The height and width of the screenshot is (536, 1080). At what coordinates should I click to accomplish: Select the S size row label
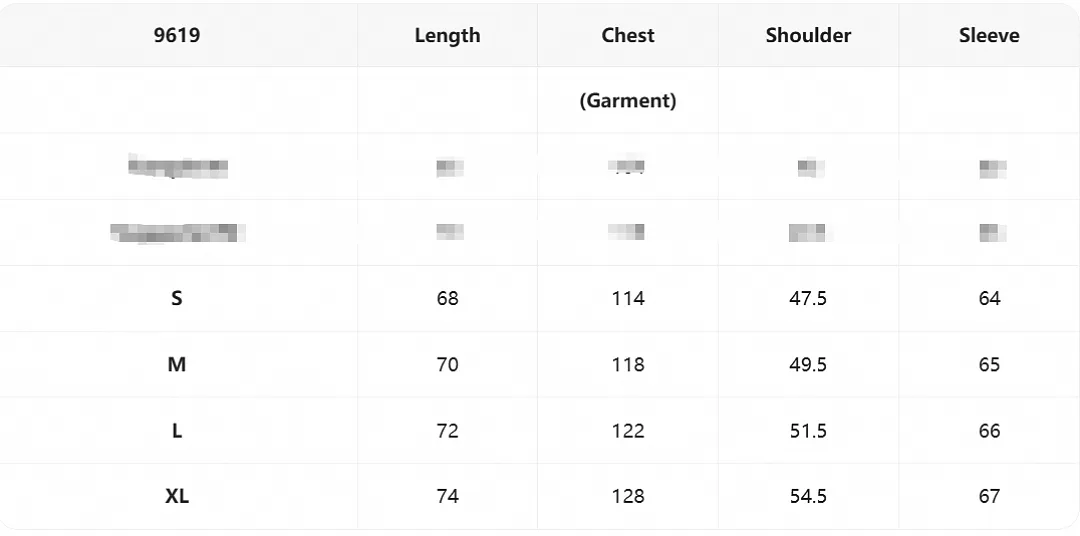tap(177, 298)
